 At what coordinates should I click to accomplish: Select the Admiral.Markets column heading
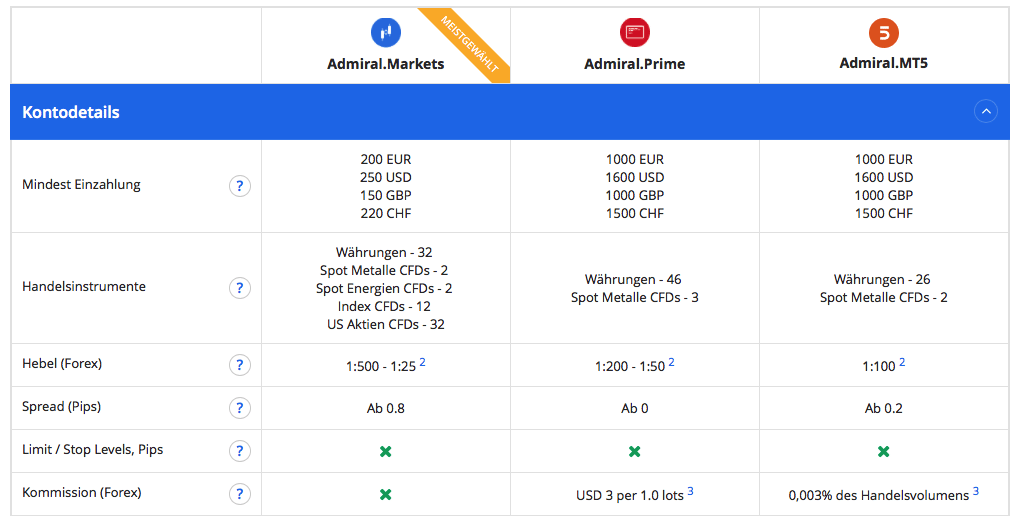click(386, 64)
